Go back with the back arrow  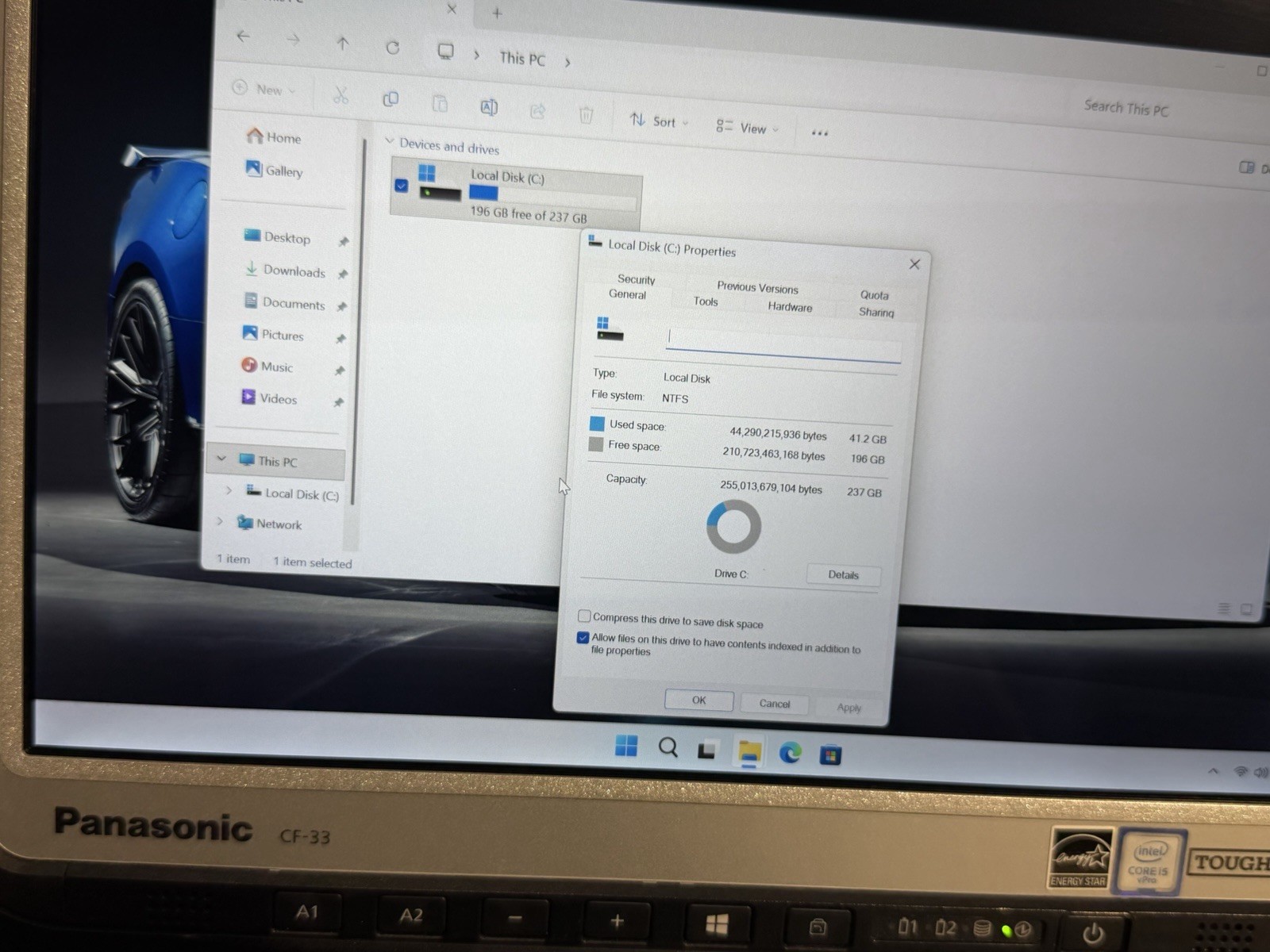coord(244,36)
